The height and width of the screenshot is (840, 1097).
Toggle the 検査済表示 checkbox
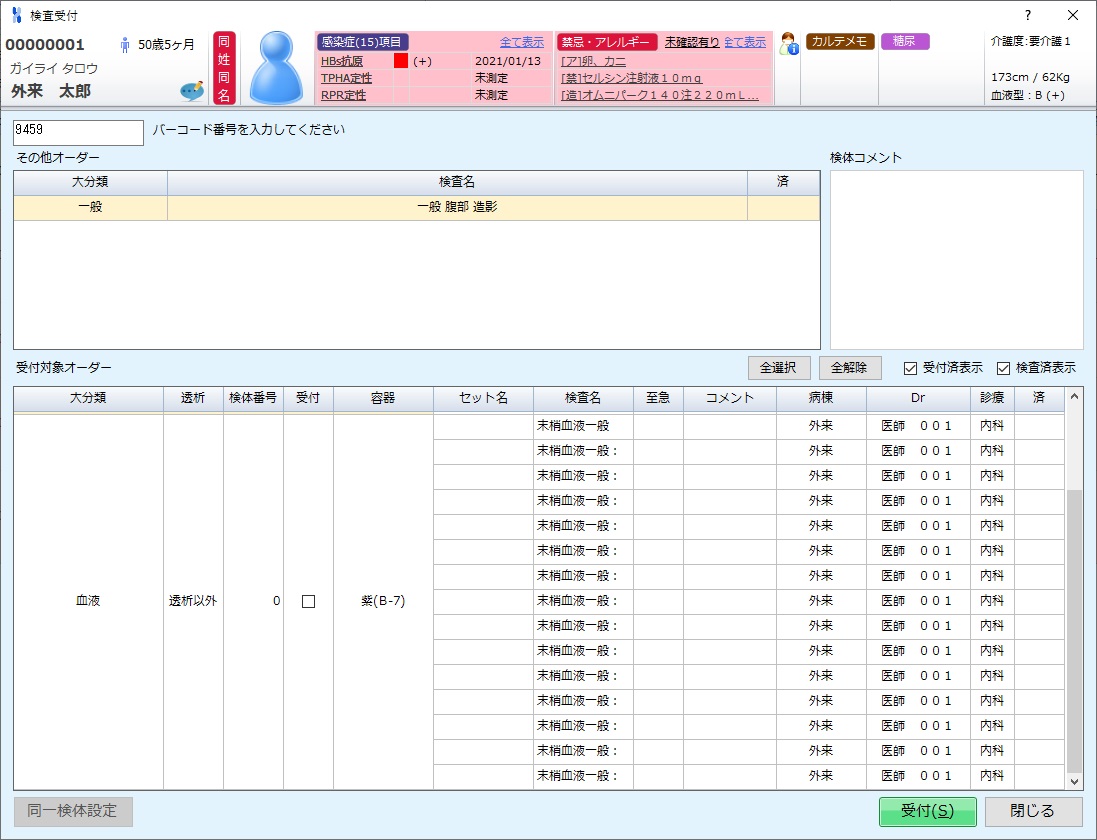click(1003, 368)
